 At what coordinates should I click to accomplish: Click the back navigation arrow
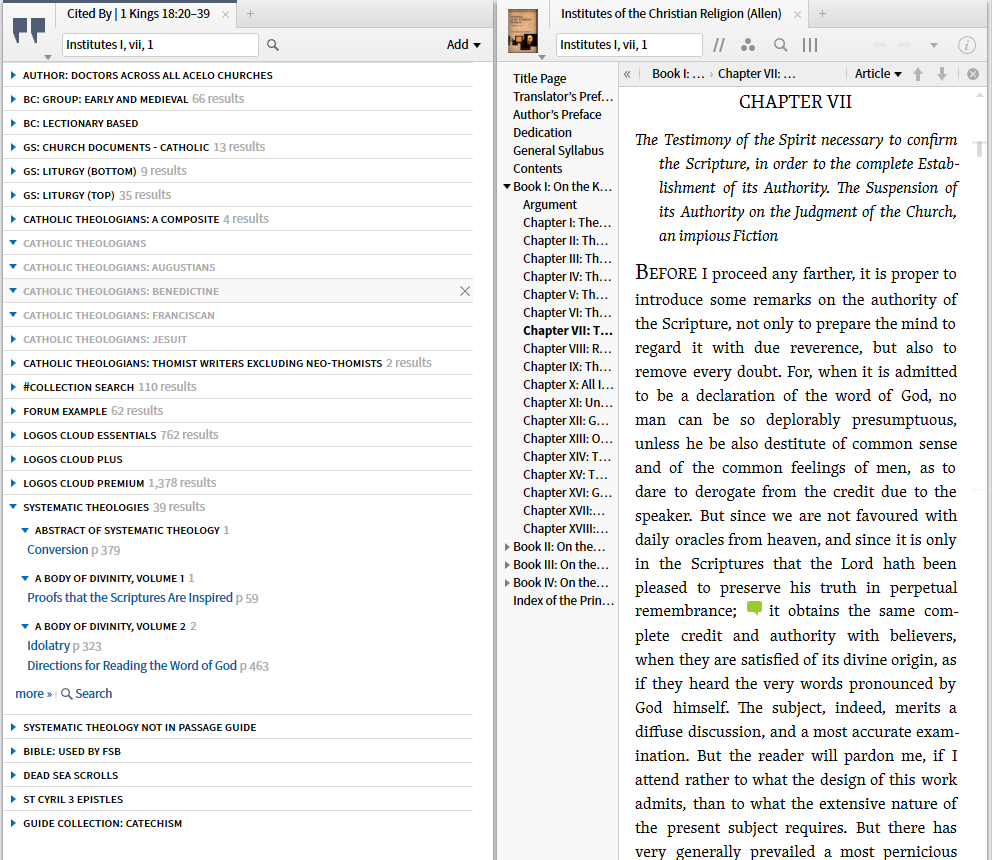click(879, 45)
